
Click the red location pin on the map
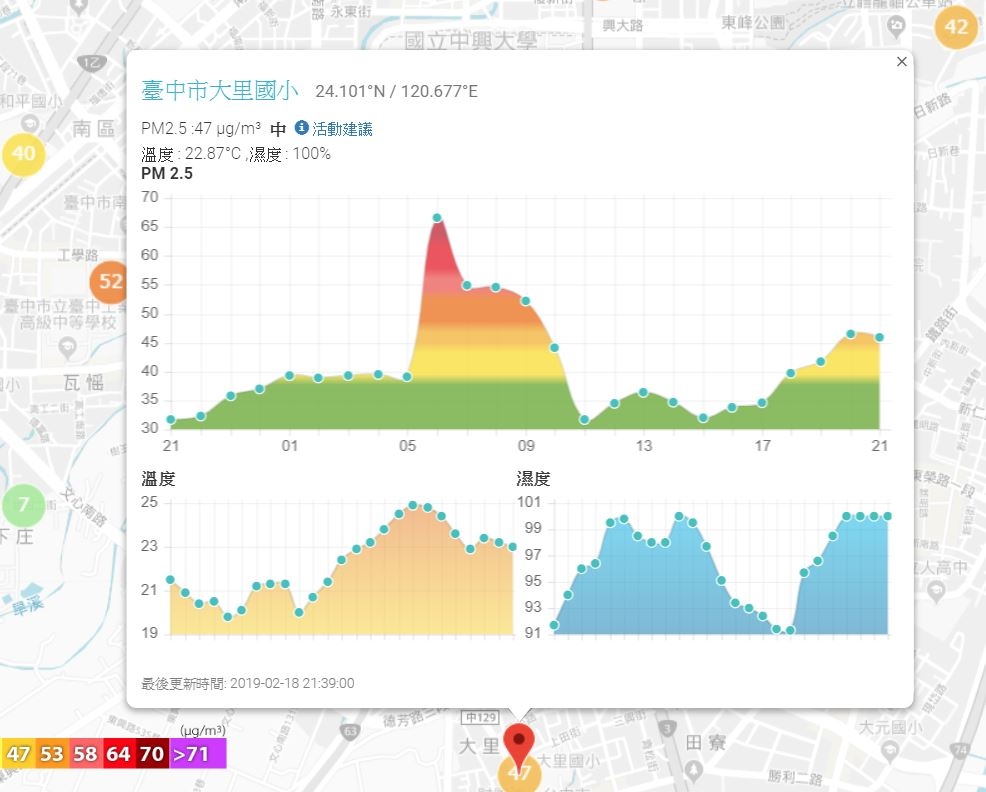click(519, 745)
